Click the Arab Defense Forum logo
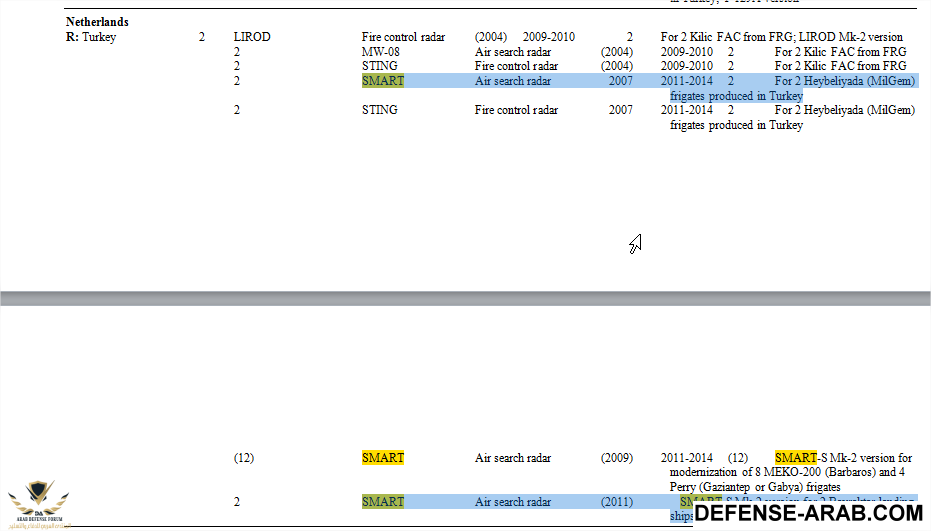Image resolution: width=931 pixels, height=531 pixels. tap(39, 505)
